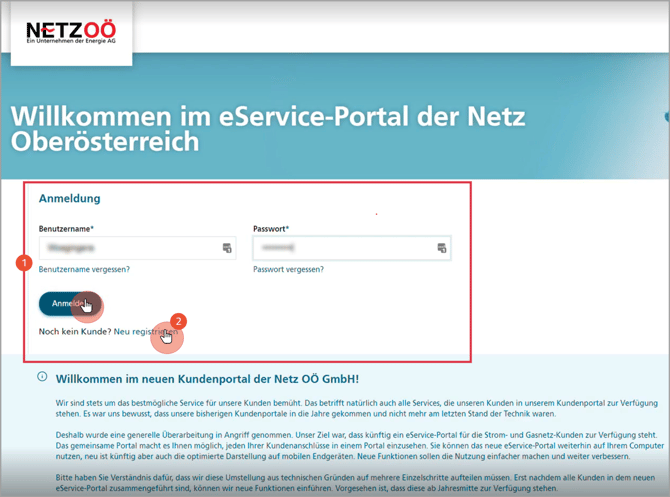Click the Passwort field label

[x=272, y=228]
